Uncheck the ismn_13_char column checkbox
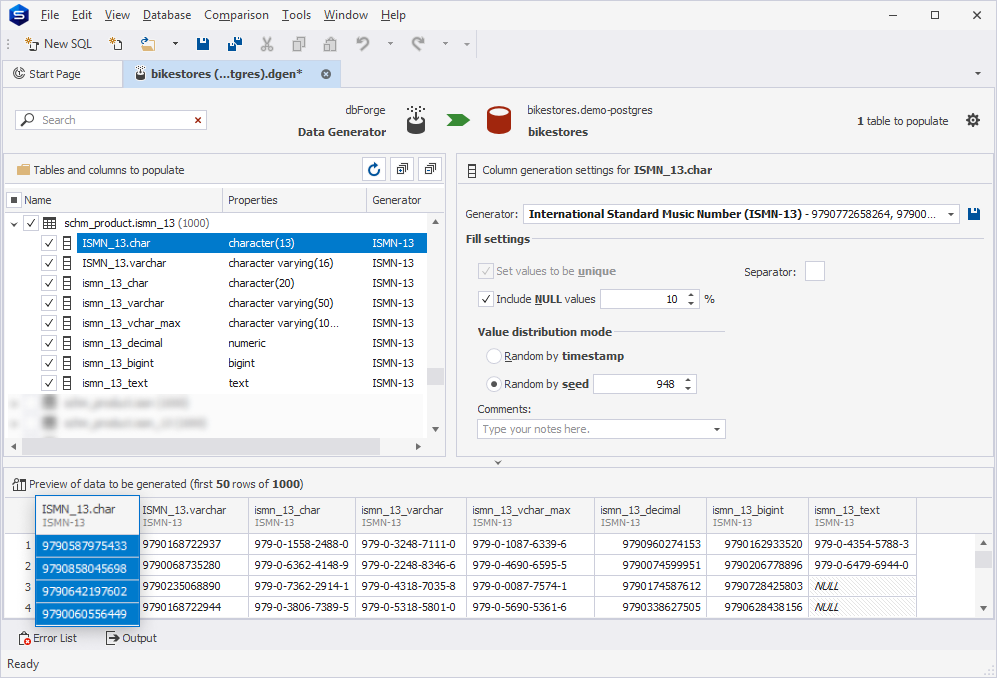 pos(48,283)
